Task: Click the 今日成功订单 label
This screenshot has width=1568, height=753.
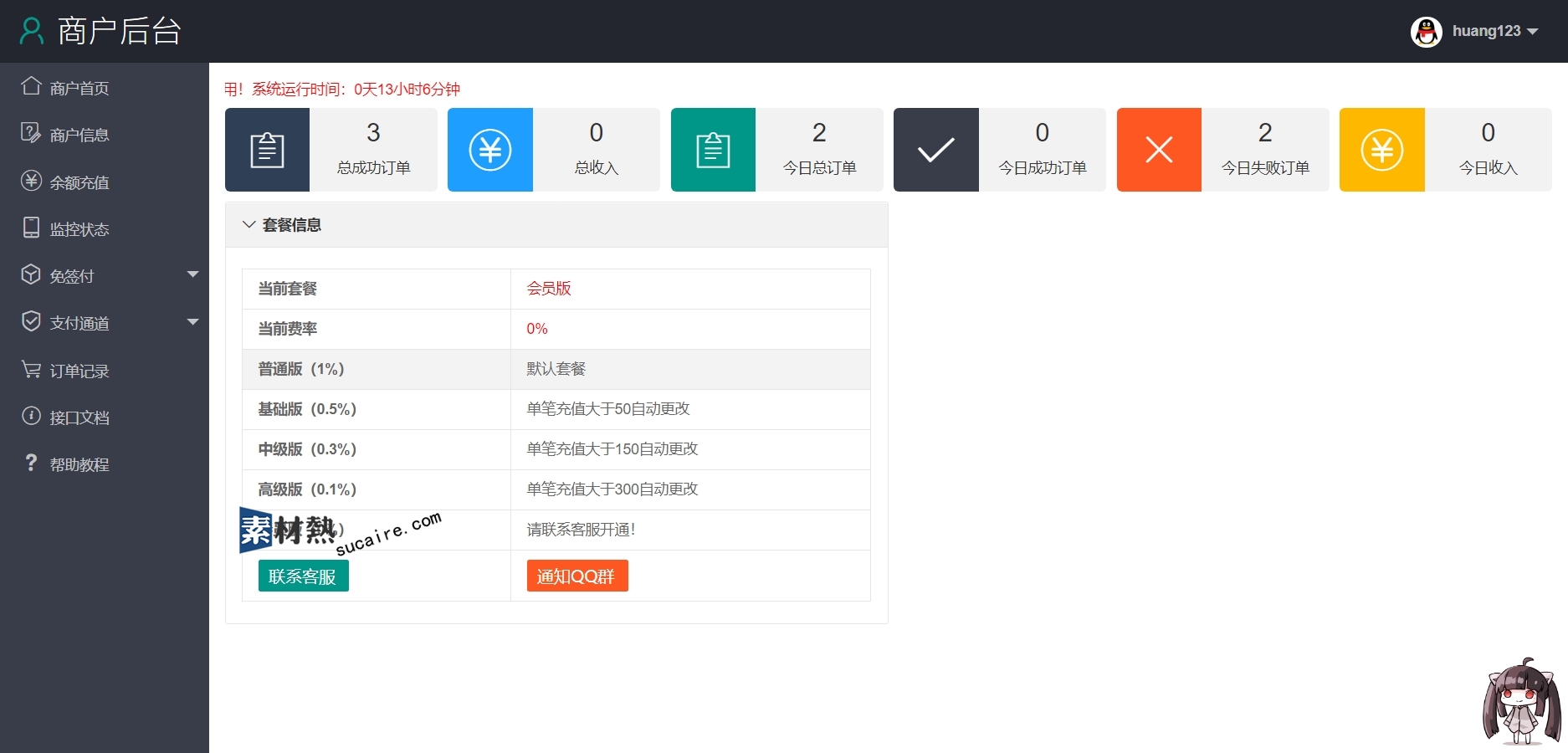Action: pos(1043,167)
